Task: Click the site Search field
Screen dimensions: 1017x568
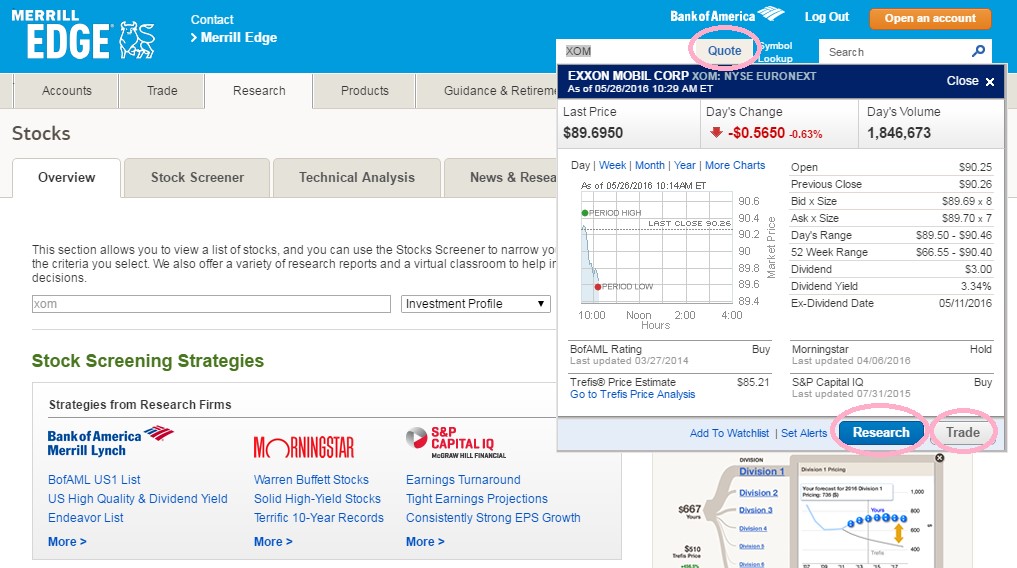Action: 895,52
